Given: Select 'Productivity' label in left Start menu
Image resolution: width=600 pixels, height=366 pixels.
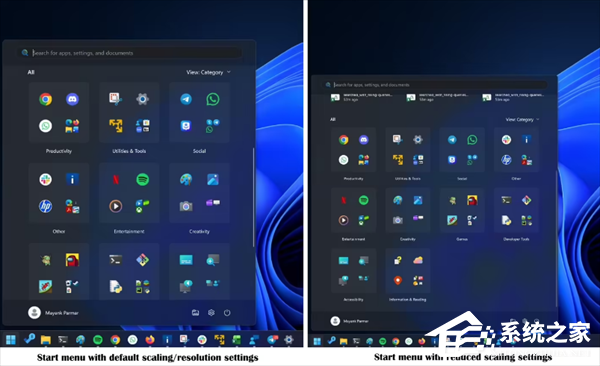Looking at the screenshot, I should click(x=59, y=151).
